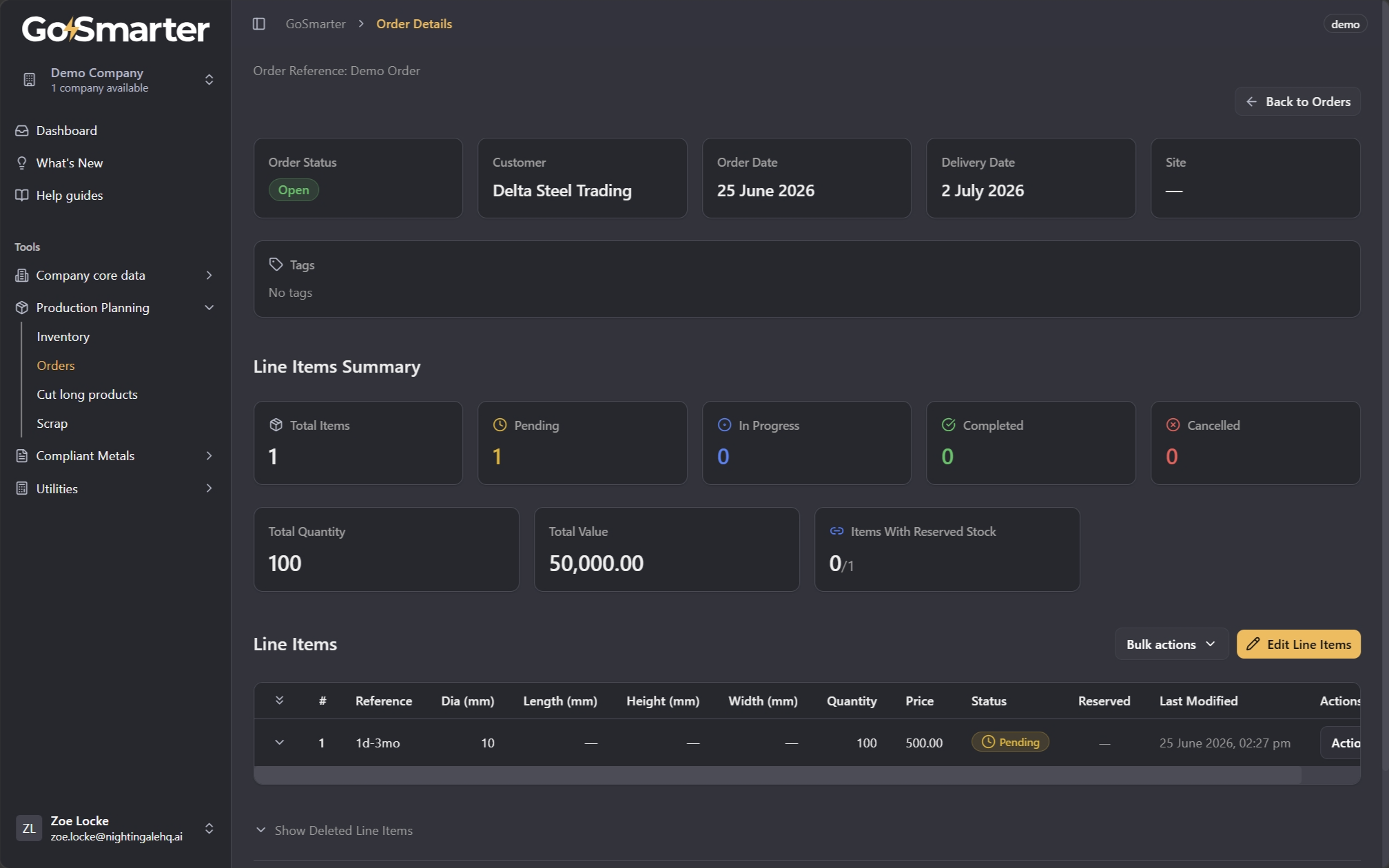
Task: Click the Back to Orders button
Action: click(1297, 102)
